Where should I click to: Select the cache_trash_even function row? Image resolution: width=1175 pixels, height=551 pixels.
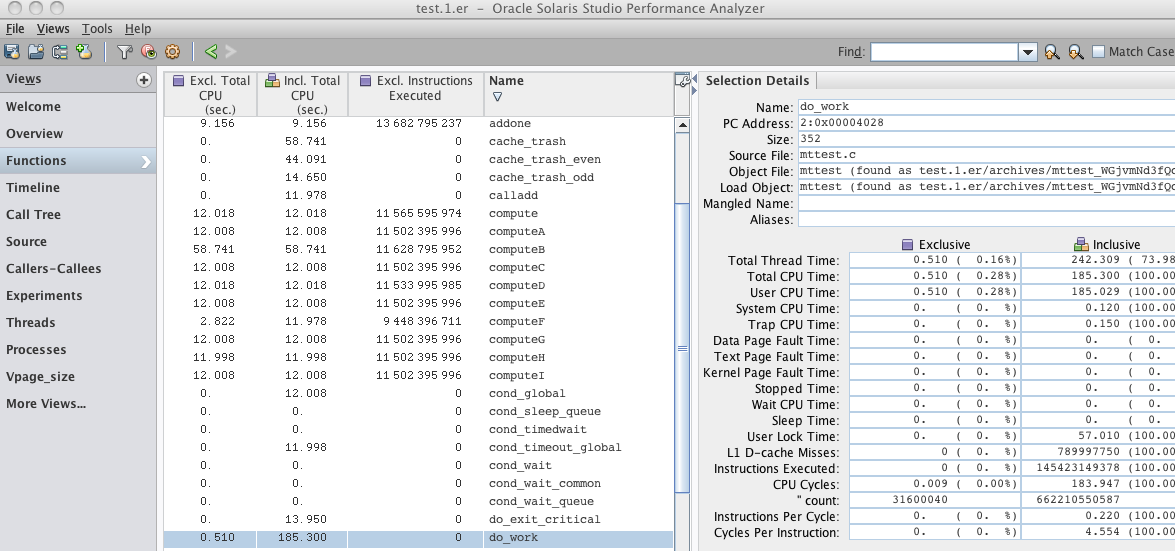click(418, 159)
